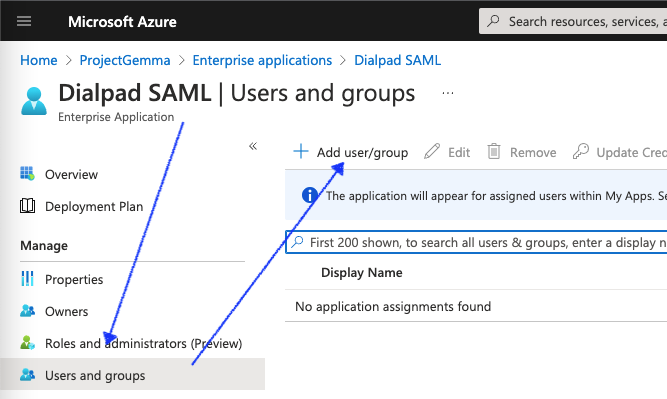This screenshot has height=399, width=667.
Task: Click the Remove toolbar button
Action: point(522,152)
